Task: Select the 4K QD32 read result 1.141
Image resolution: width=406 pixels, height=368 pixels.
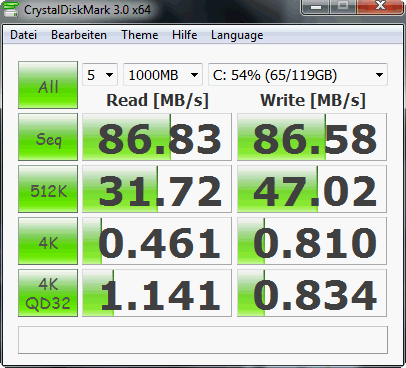Action: 157,293
